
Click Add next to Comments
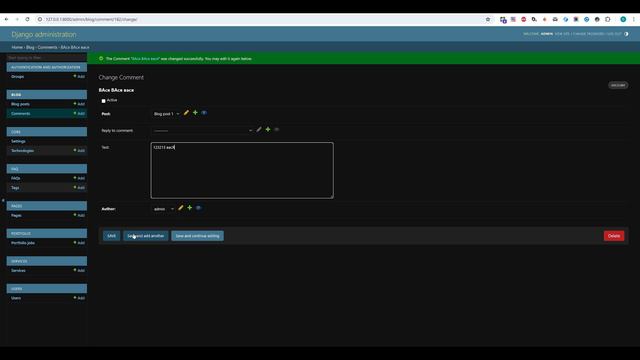click(79, 113)
